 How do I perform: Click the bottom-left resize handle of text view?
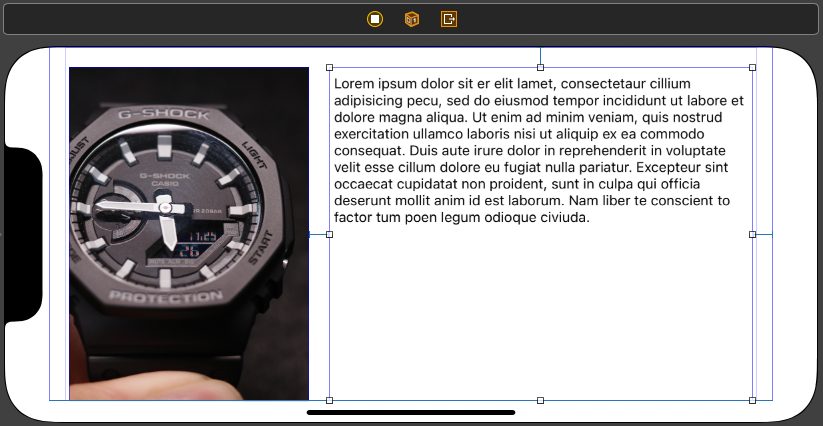pos(330,400)
